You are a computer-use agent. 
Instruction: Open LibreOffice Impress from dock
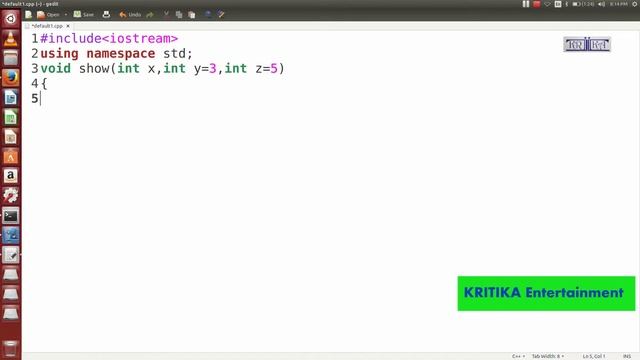(x=11, y=137)
